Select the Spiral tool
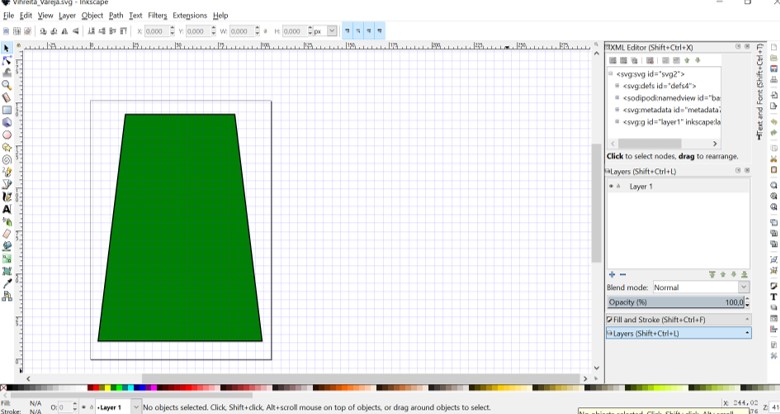The width and height of the screenshot is (780, 414). click(x=6, y=160)
